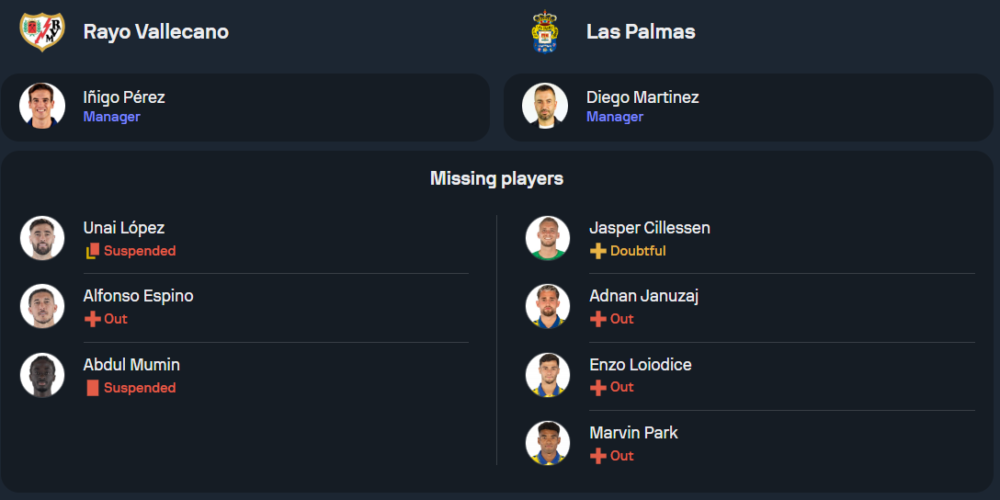Click Unai López's suspended card icon

pyautogui.click(x=93, y=251)
